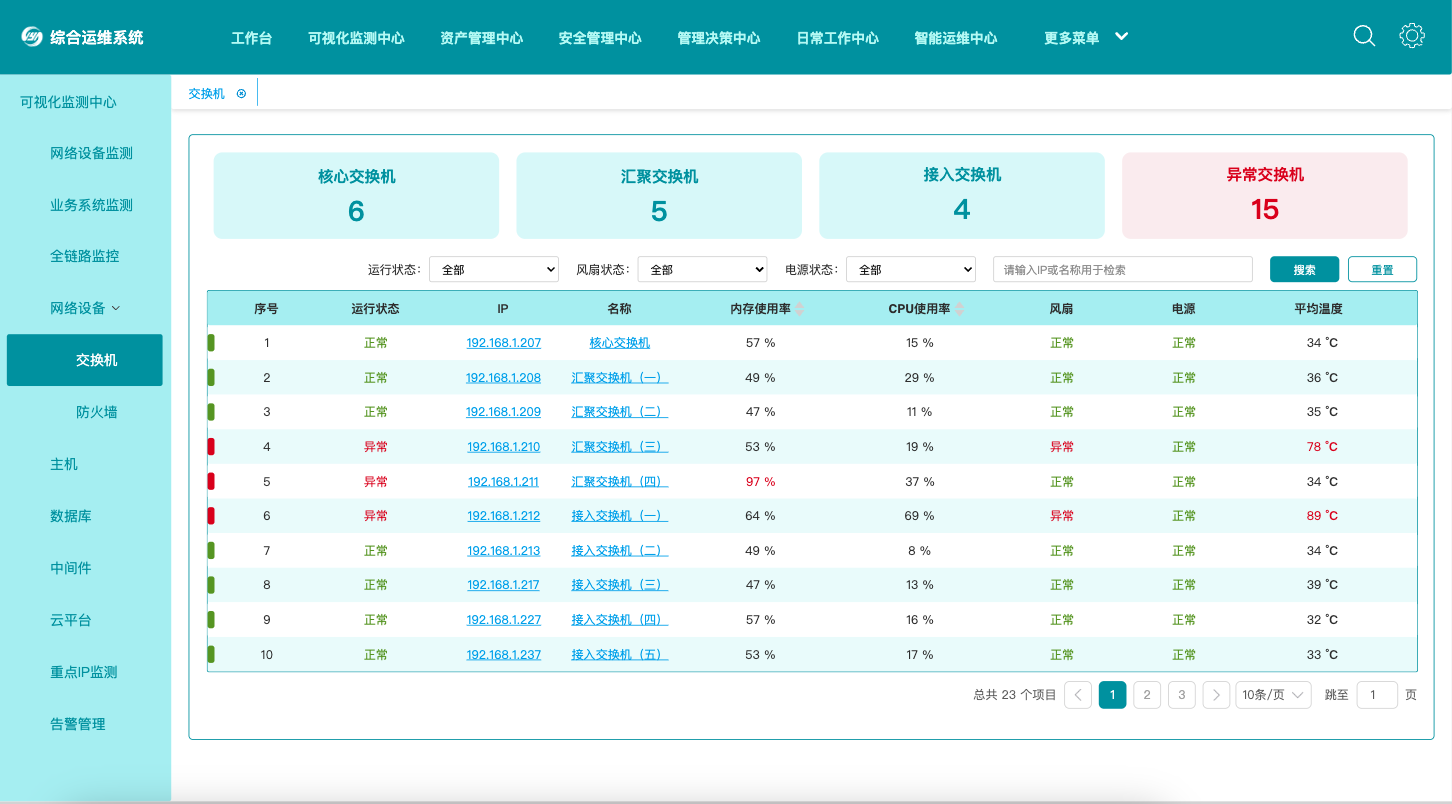Open the 电源状态 filter dropdown
1452x804 pixels.
[x=911, y=270]
